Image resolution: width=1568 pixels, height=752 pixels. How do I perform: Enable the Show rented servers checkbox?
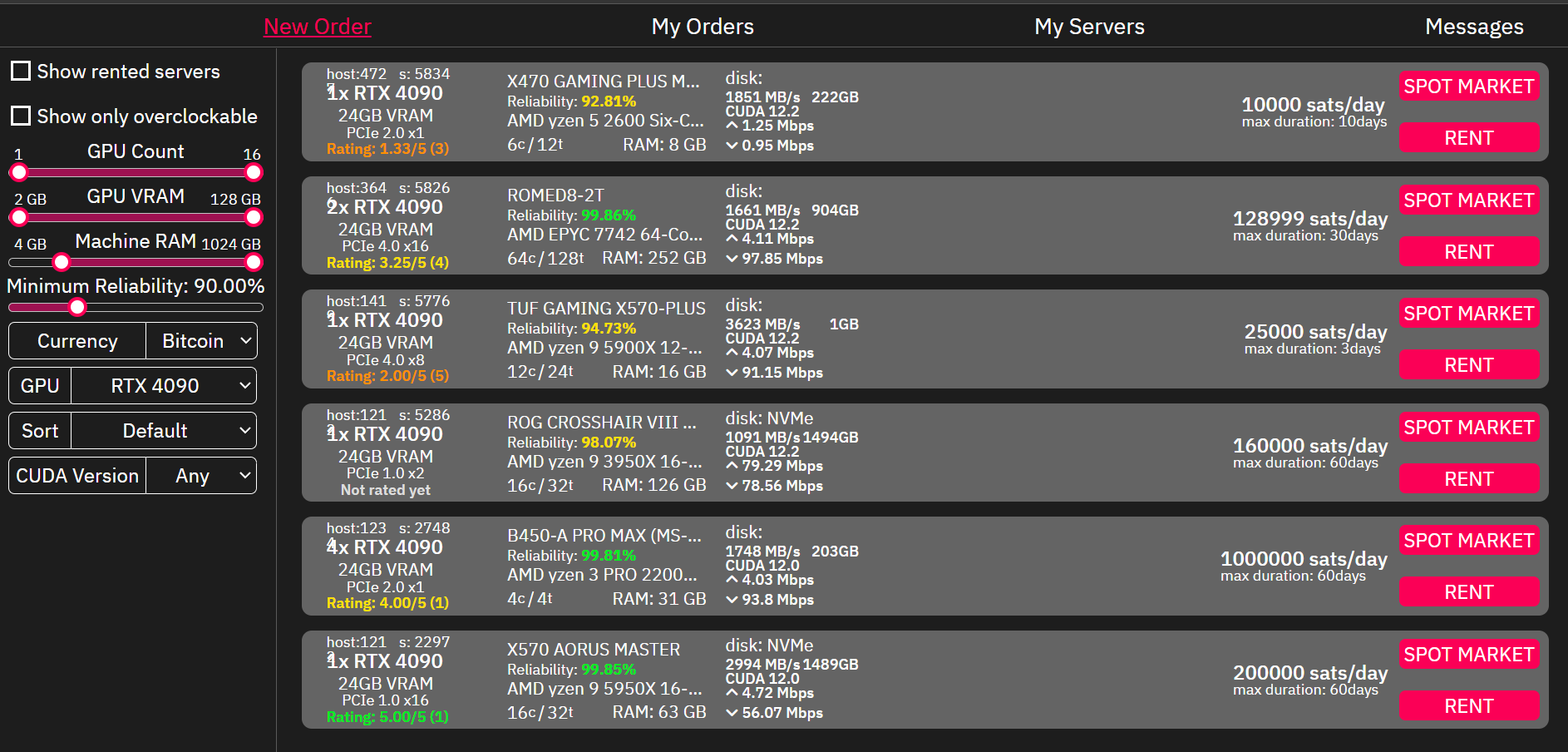21,71
